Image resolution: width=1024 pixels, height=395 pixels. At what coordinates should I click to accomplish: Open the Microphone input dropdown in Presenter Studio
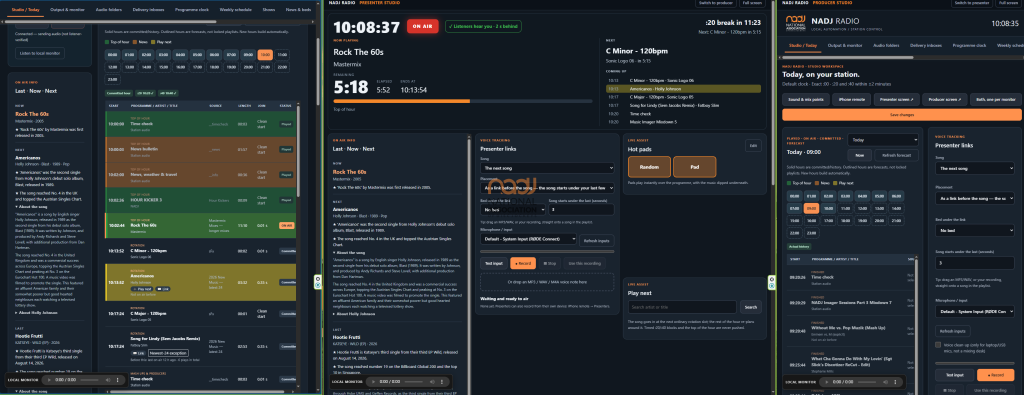pyautogui.click(x=528, y=240)
